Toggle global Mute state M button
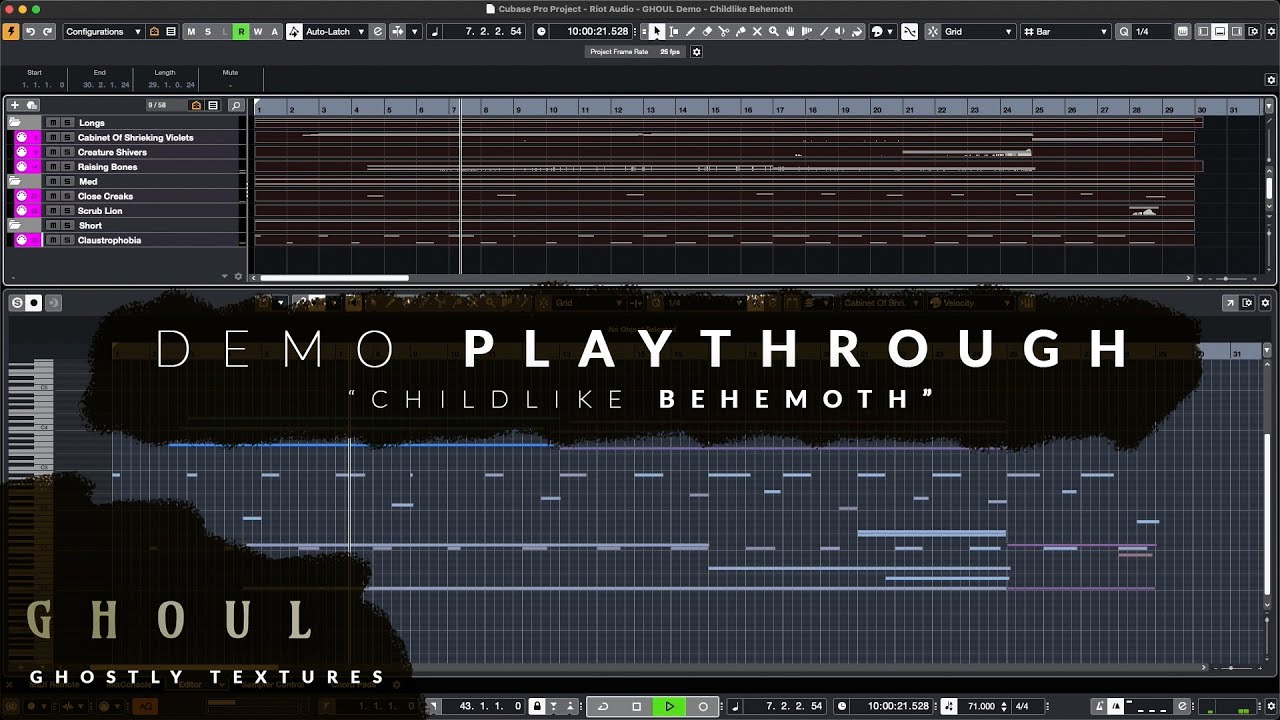1280x720 pixels. point(191,32)
